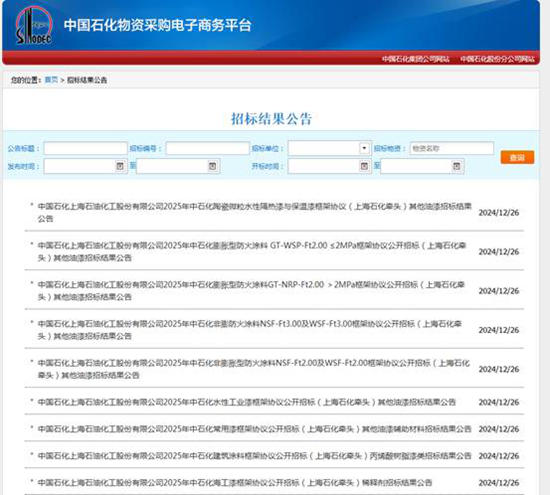Click the orange 查询 search button
Image resolution: width=550 pixels, height=495 pixels.
pos(517,157)
